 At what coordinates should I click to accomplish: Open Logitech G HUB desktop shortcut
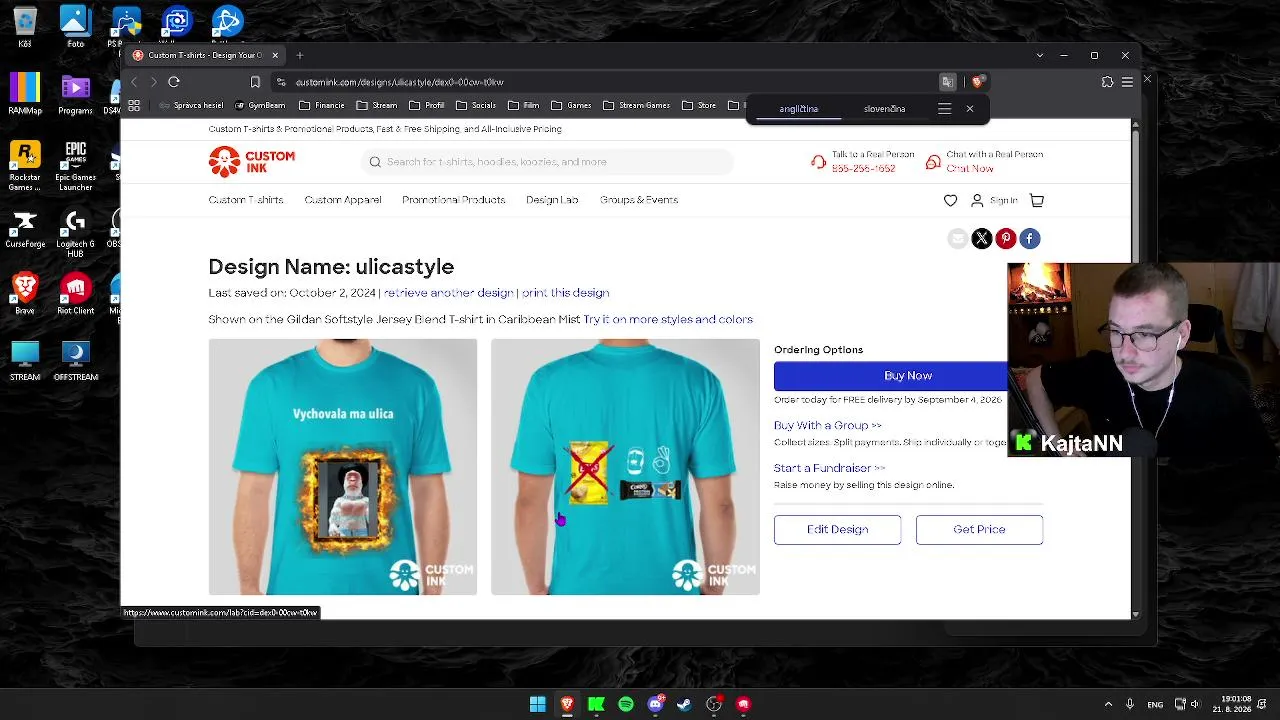[76, 234]
